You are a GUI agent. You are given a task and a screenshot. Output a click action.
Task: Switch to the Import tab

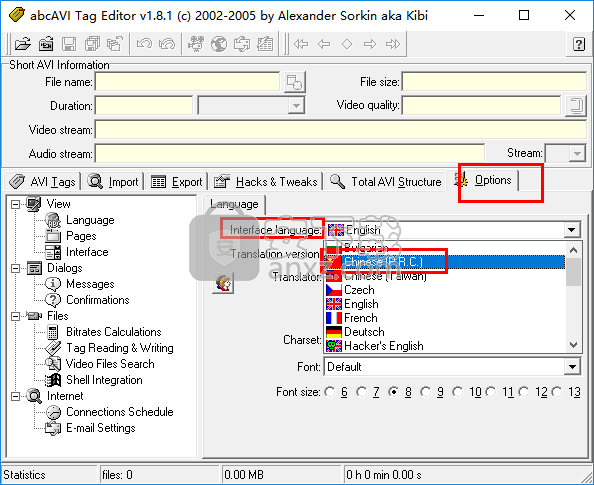(113, 182)
